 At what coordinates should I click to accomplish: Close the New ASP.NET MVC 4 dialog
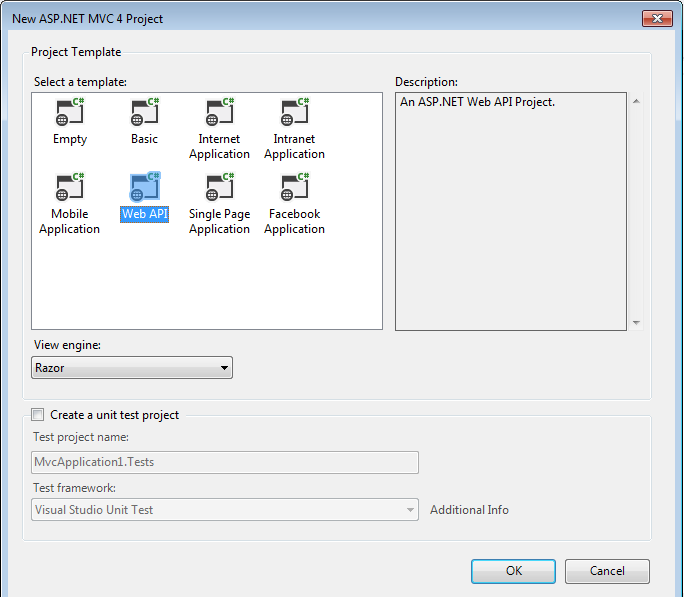point(656,18)
